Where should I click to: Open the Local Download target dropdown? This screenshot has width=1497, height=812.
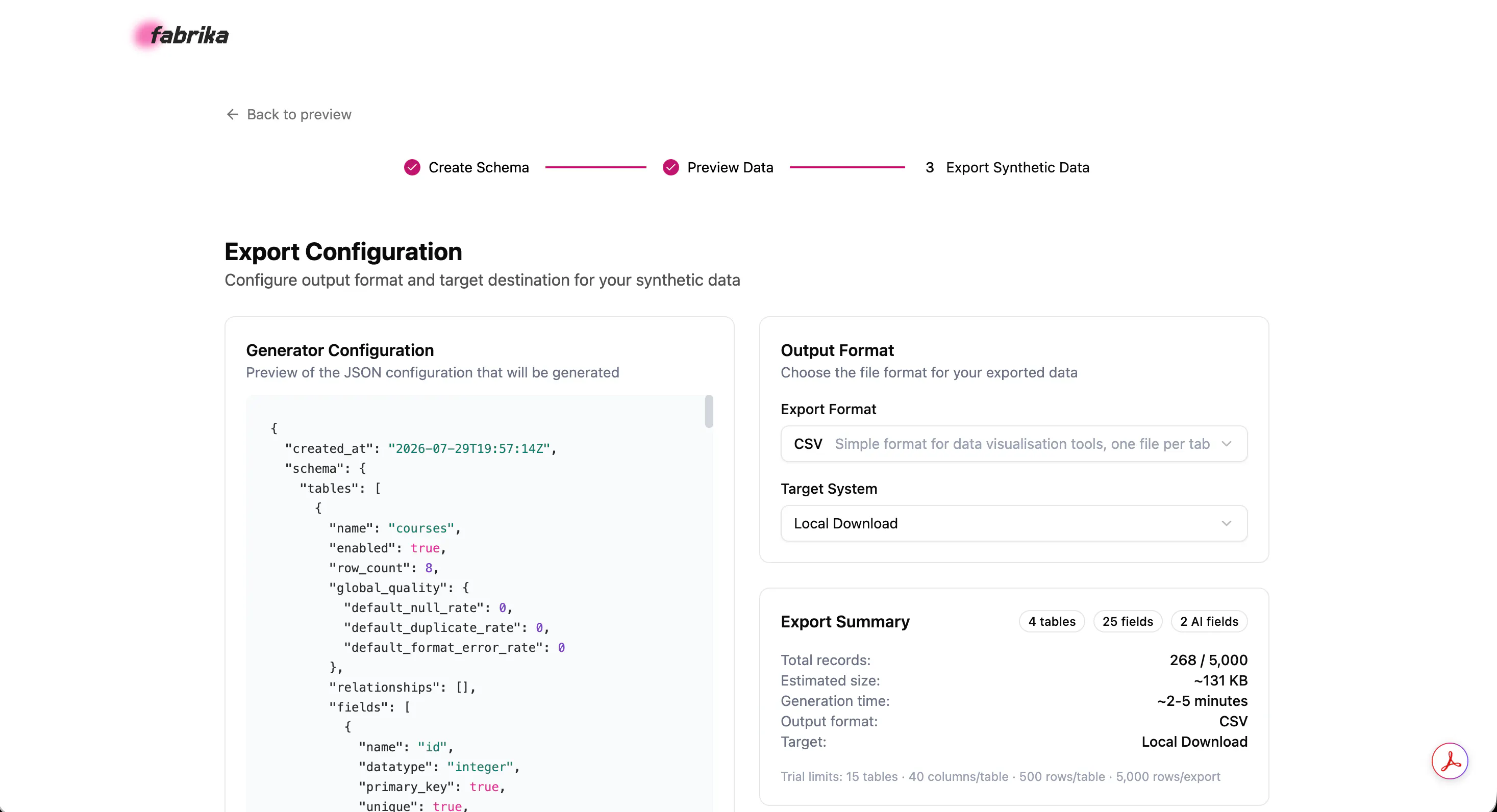1013,523
